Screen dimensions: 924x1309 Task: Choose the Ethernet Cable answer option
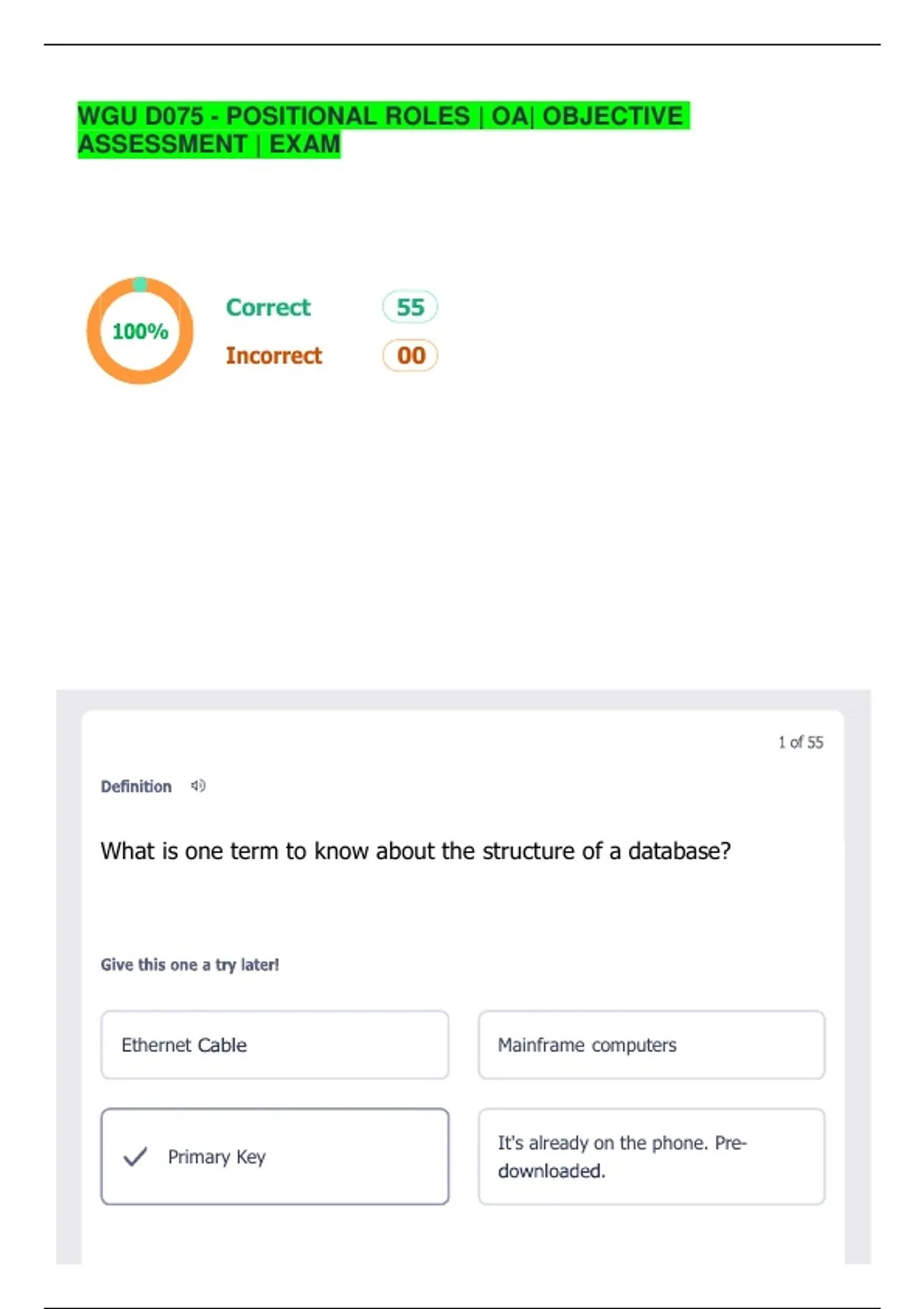pos(274,1045)
